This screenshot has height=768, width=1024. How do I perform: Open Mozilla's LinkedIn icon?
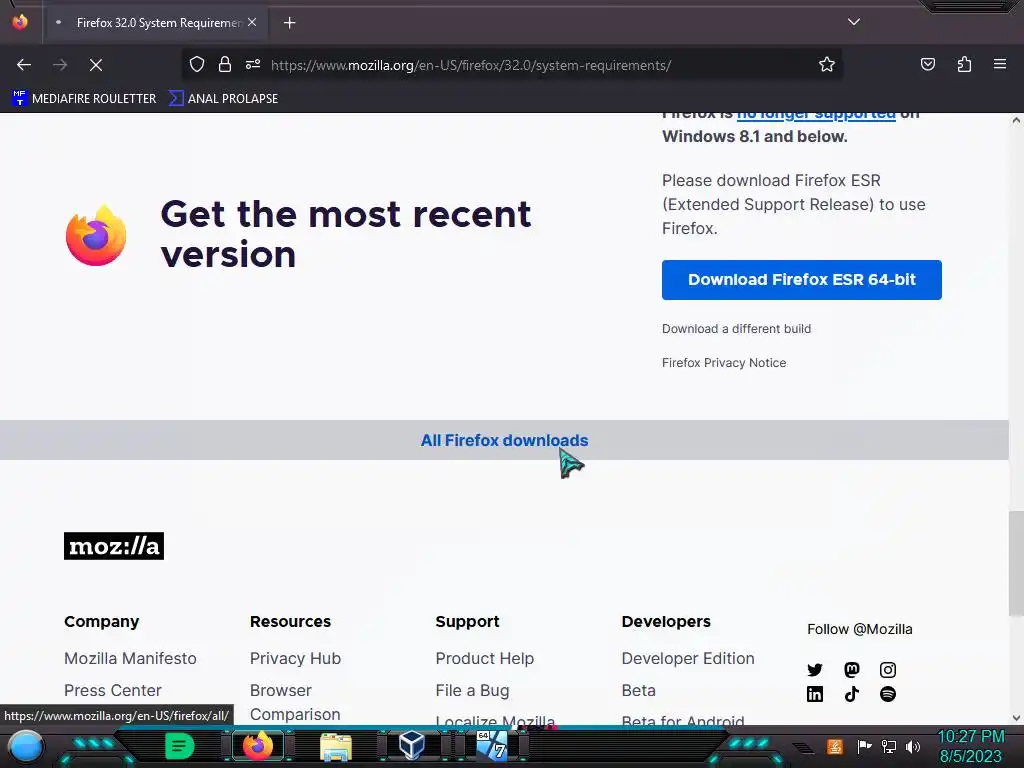[x=814, y=694]
